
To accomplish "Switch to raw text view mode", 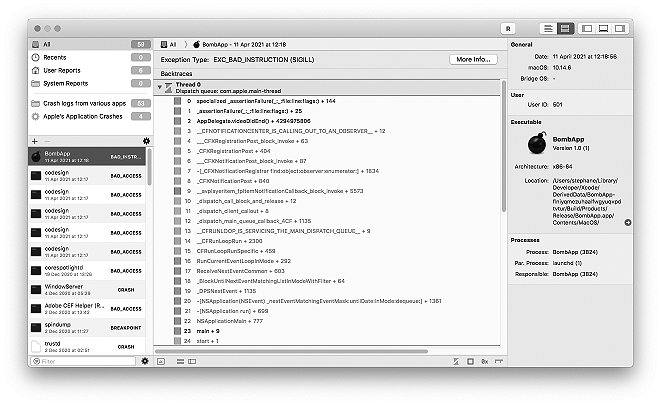I will pyautogui.click(x=548, y=29).
